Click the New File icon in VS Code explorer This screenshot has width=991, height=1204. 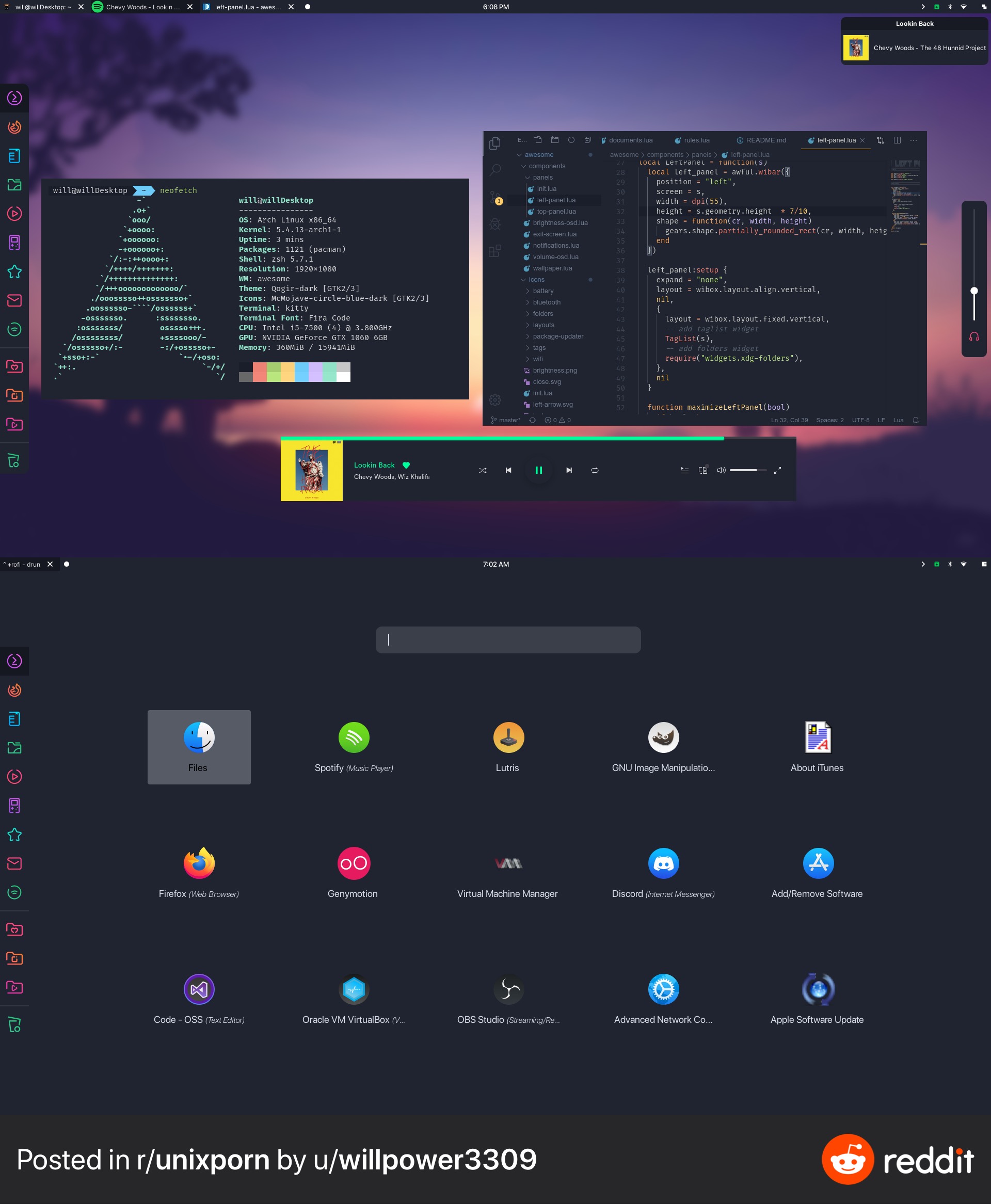[x=538, y=140]
